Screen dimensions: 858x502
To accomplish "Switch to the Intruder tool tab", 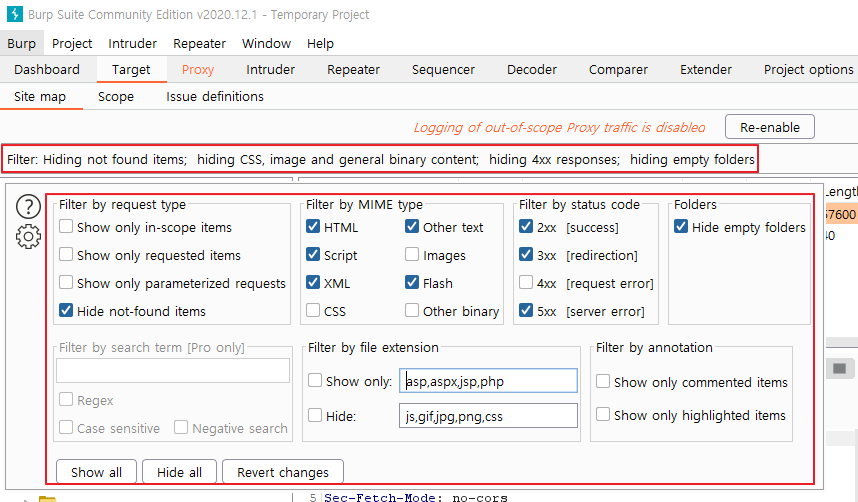I will tap(270, 70).
